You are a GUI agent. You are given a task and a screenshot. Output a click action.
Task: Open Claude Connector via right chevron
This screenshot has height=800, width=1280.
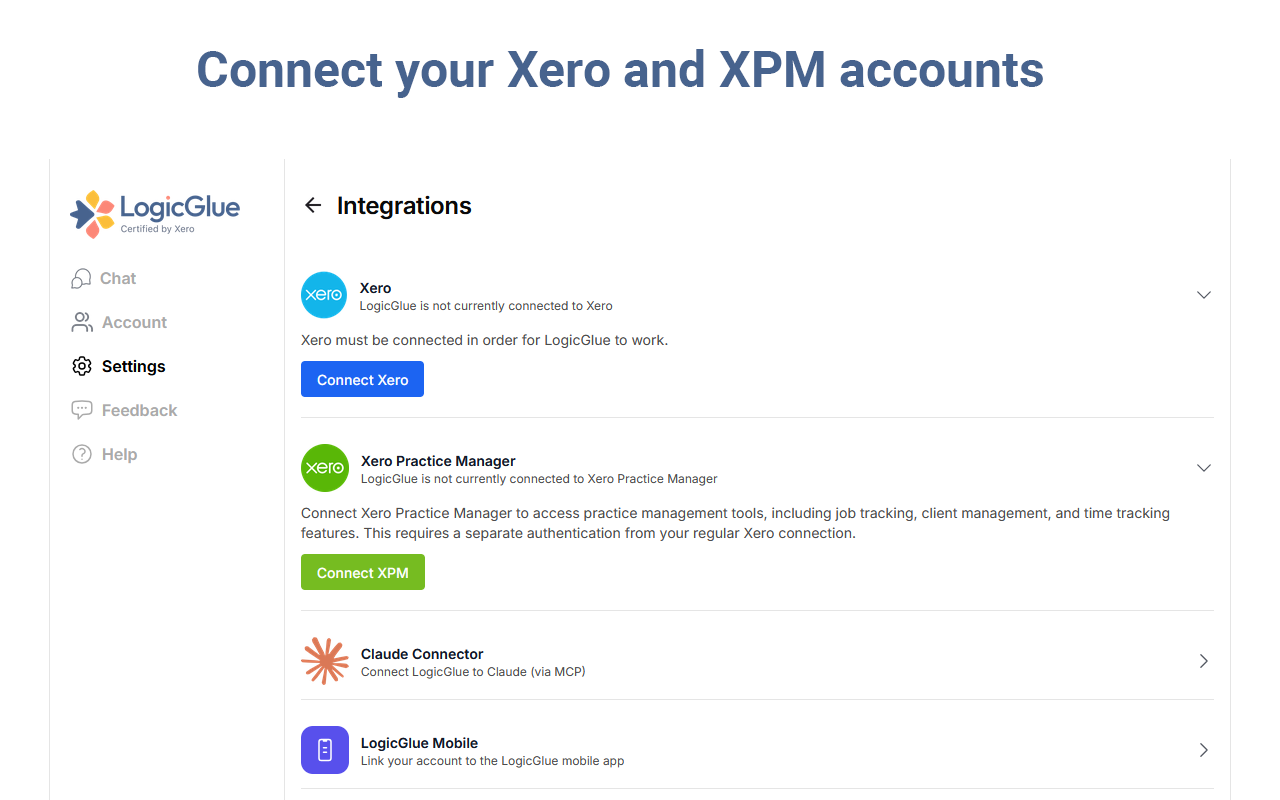coord(1204,661)
